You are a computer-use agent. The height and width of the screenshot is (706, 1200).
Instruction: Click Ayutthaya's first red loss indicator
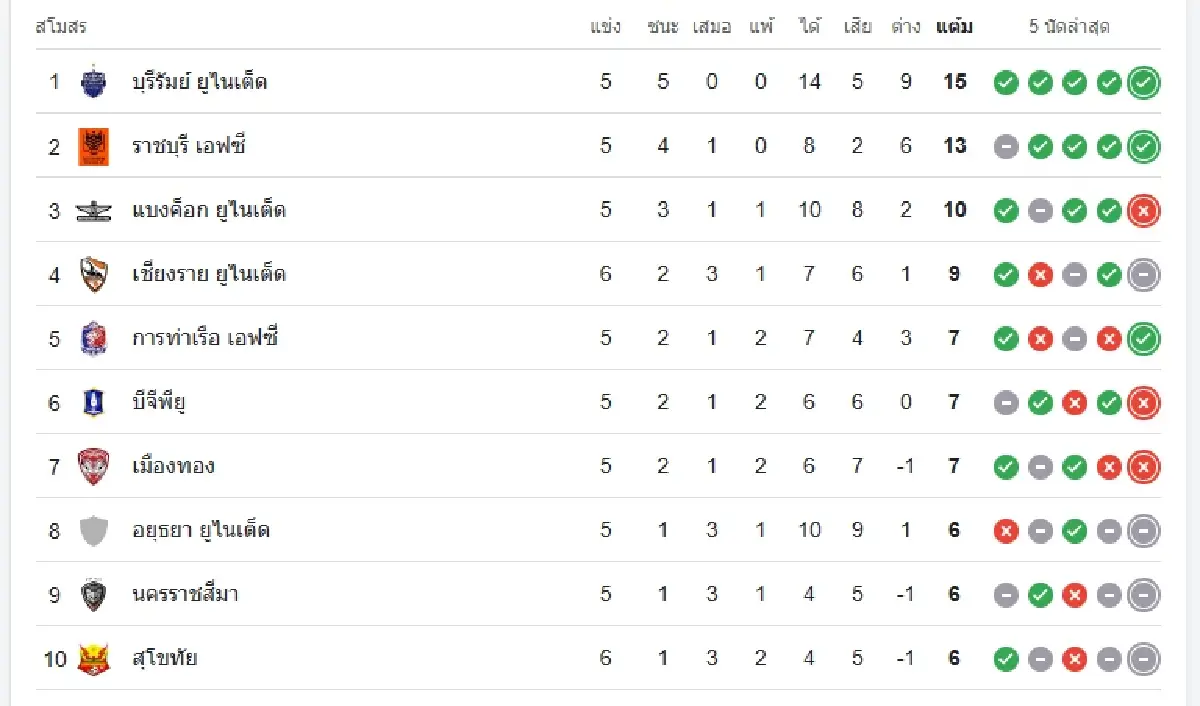pyautogui.click(x=1006, y=531)
